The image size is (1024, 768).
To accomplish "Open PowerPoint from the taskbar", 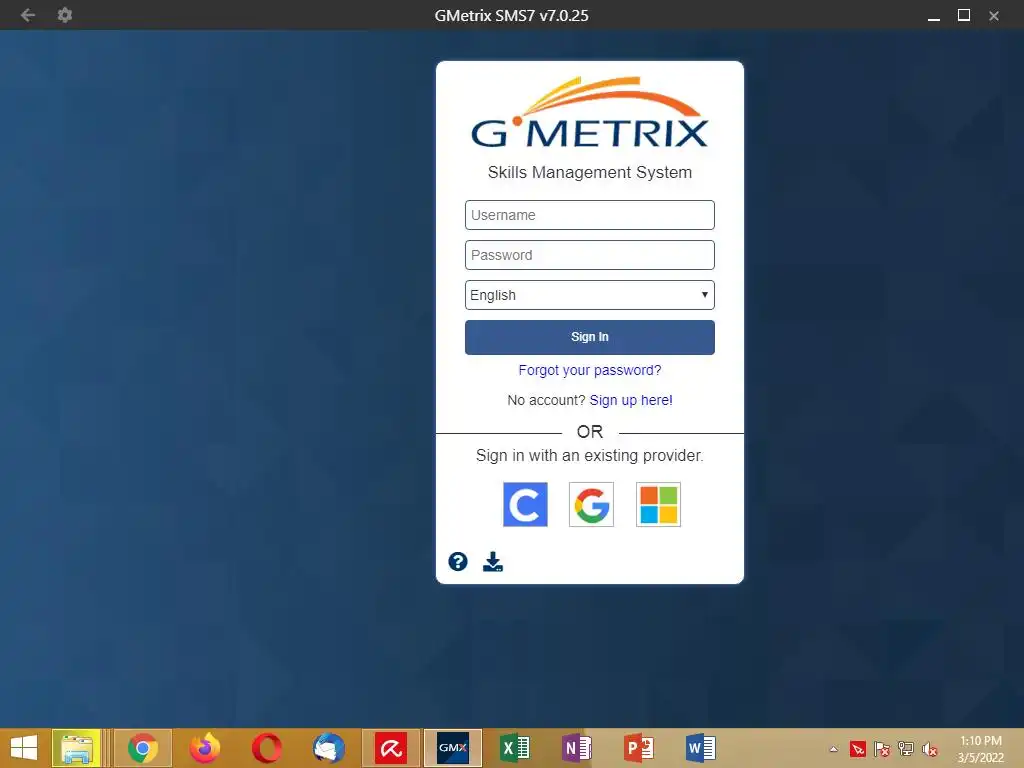I will (639, 748).
